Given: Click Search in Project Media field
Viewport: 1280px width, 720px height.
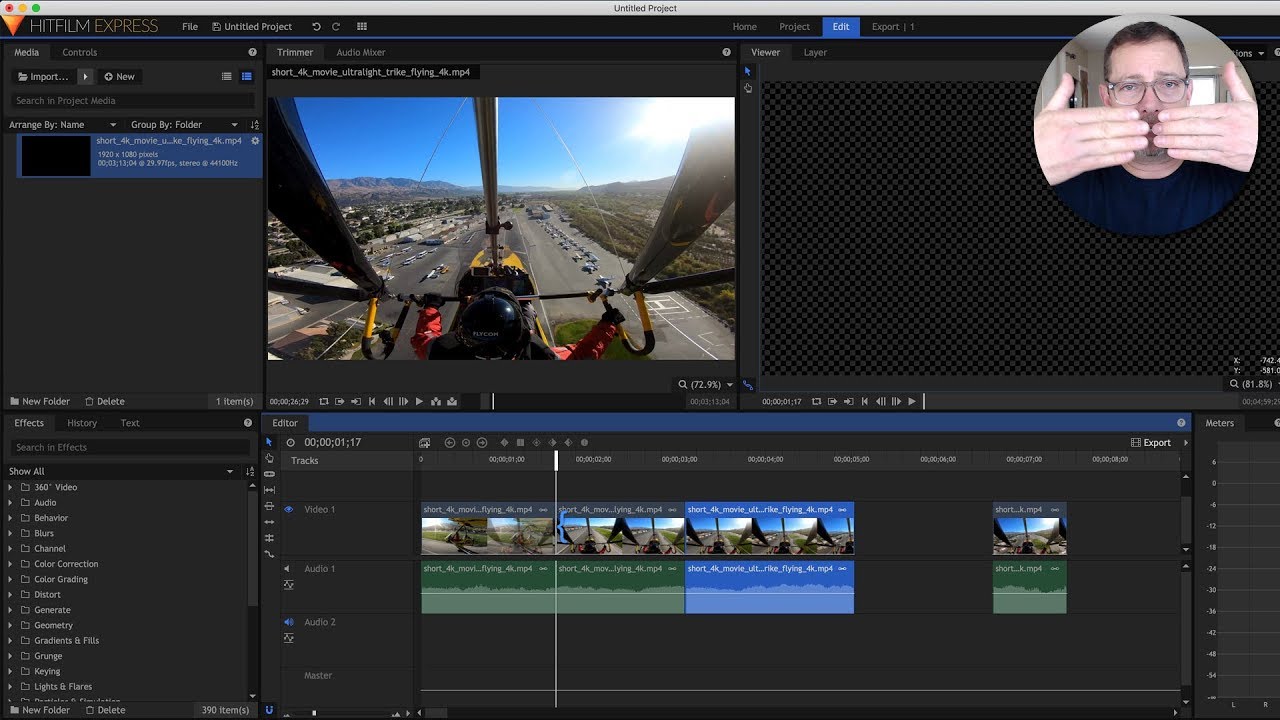Looking at the screenshot, I should (132, 100).
